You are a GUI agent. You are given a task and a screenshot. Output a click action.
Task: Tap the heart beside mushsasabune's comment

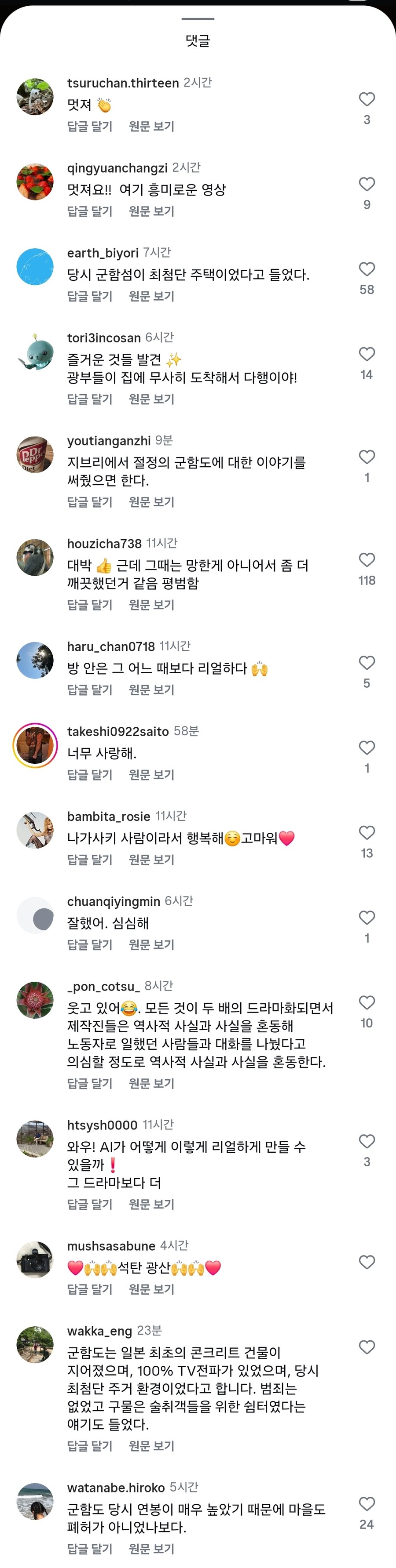367,1262
